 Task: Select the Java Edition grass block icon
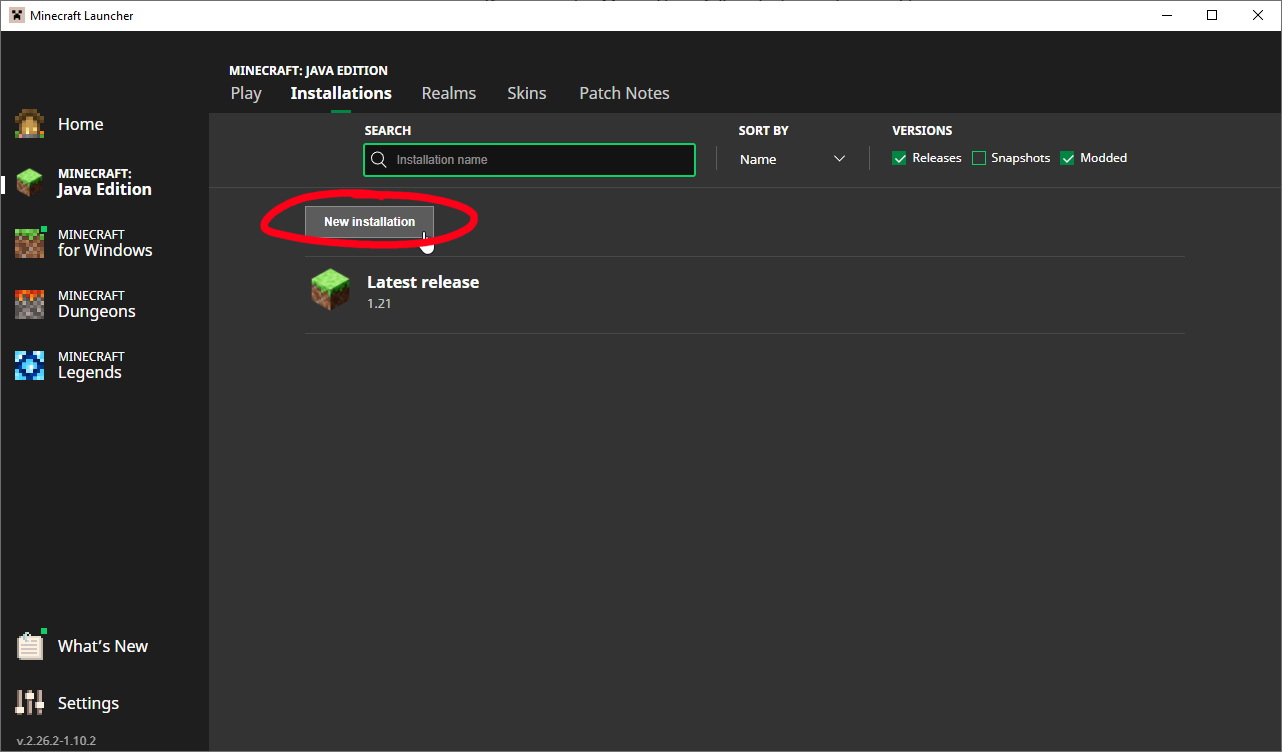pyautogui.click(x=30, y=182)
